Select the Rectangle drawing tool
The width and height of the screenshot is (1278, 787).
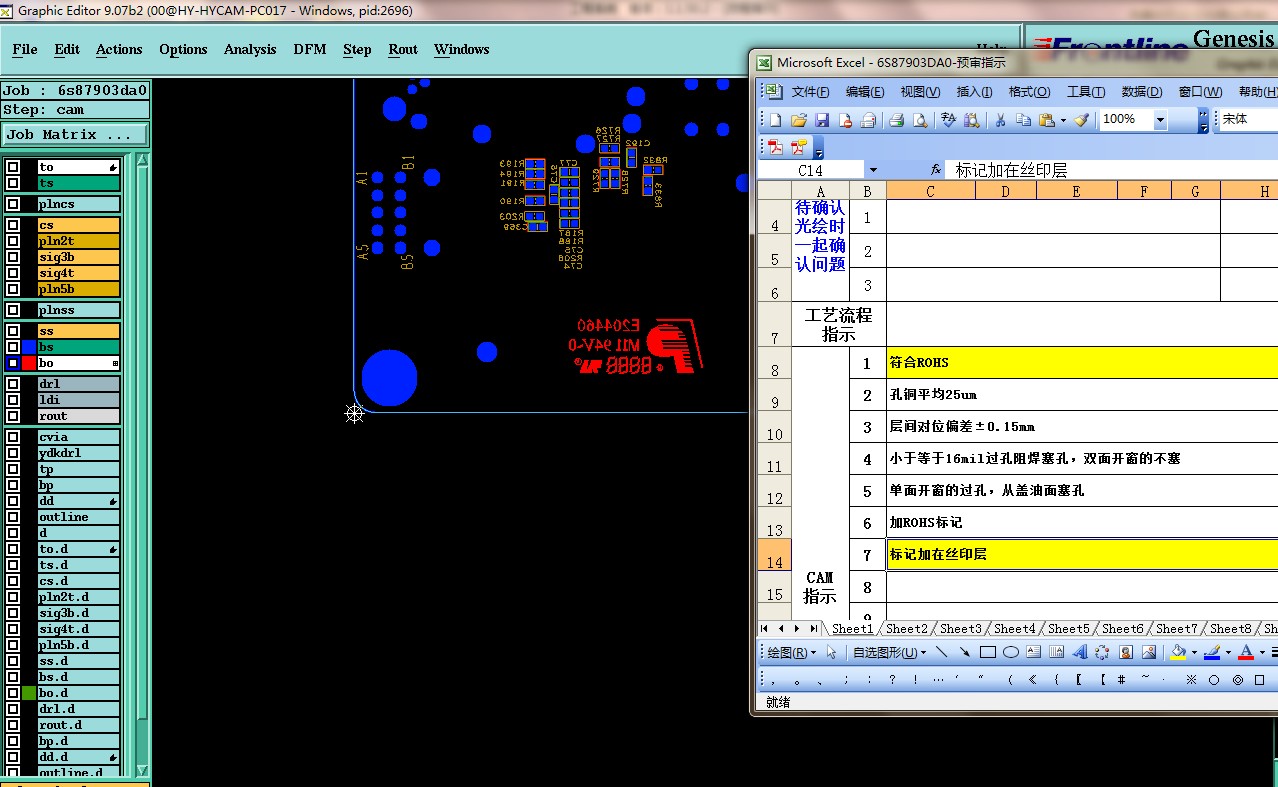(x=987, y=653)
